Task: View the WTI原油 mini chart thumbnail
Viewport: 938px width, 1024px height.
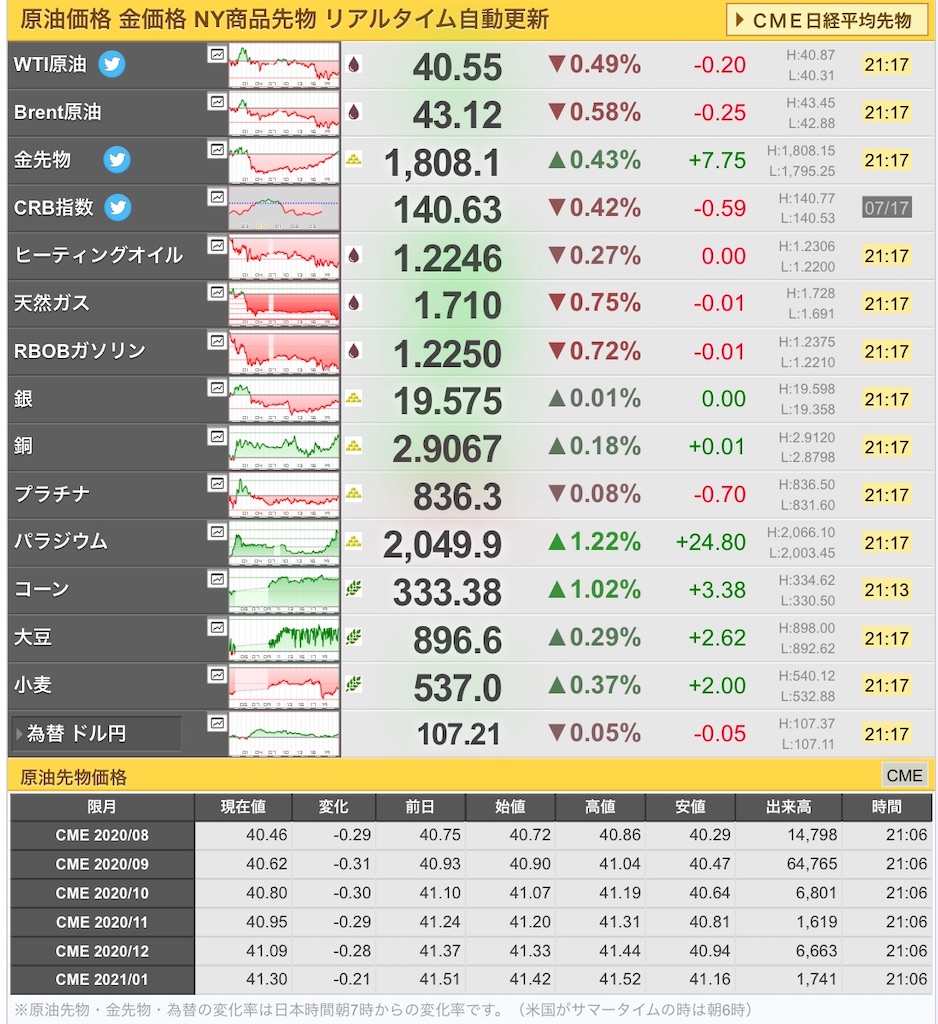Action: coord(284,65)
